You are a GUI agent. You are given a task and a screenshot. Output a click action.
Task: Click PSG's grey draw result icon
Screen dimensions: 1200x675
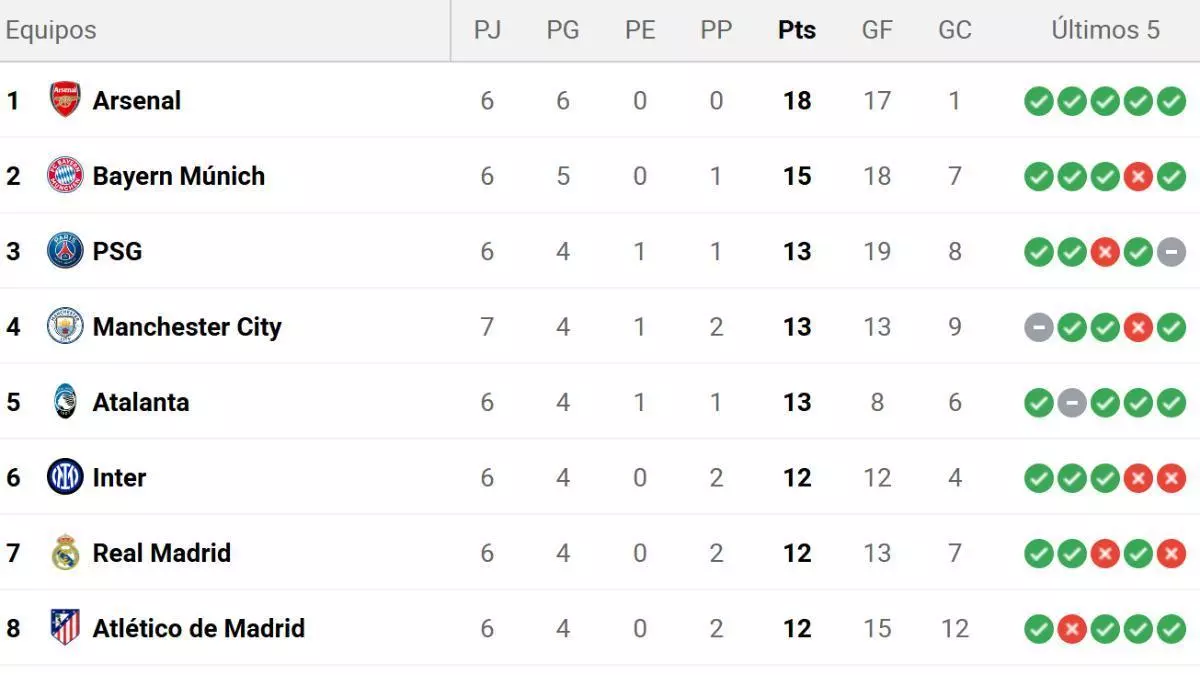1171,252
